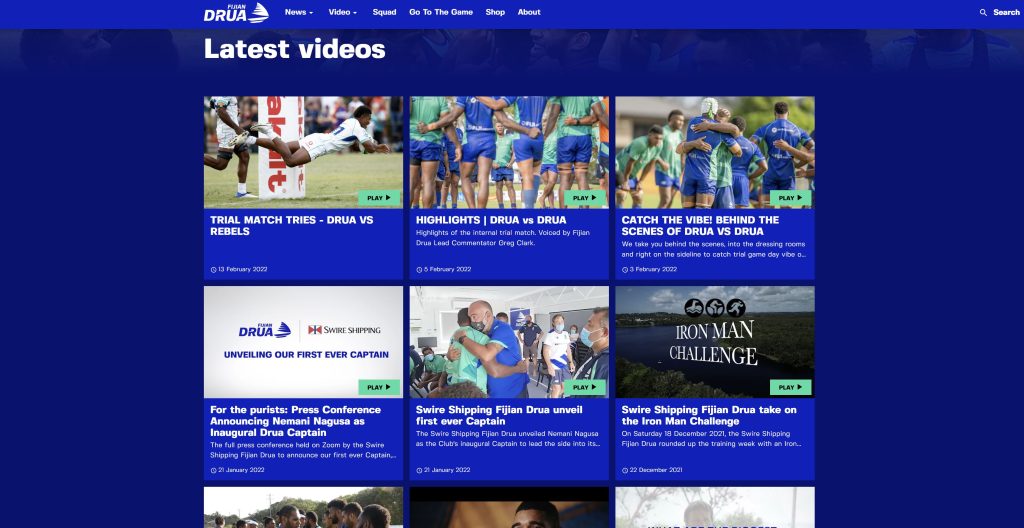The height and width of the screenshot is (528, 1024).
Task: Click 'take on the Iron Man Challenge' title
Action: pos(709,415)
